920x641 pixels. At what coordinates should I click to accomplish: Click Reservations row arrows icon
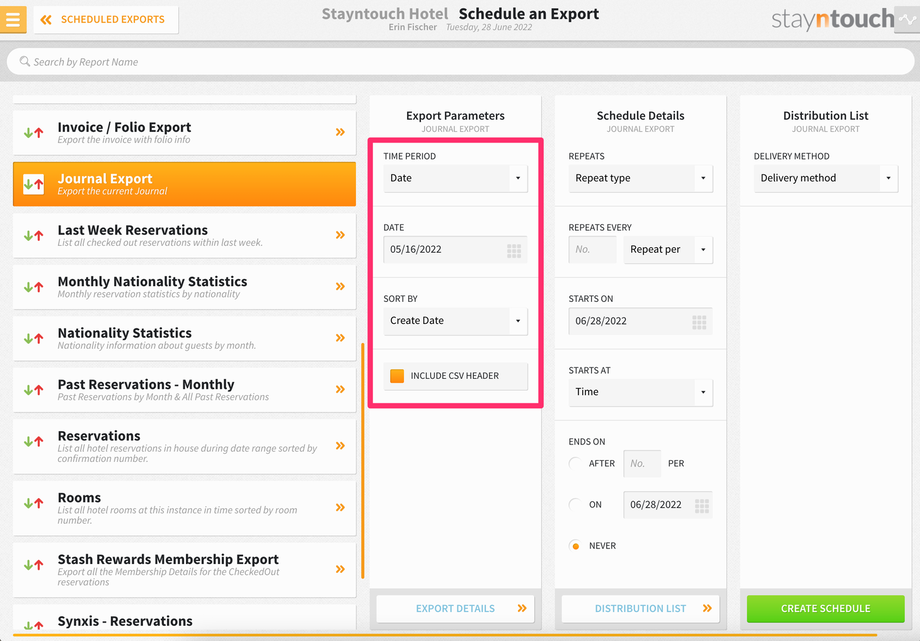point(33,441)
